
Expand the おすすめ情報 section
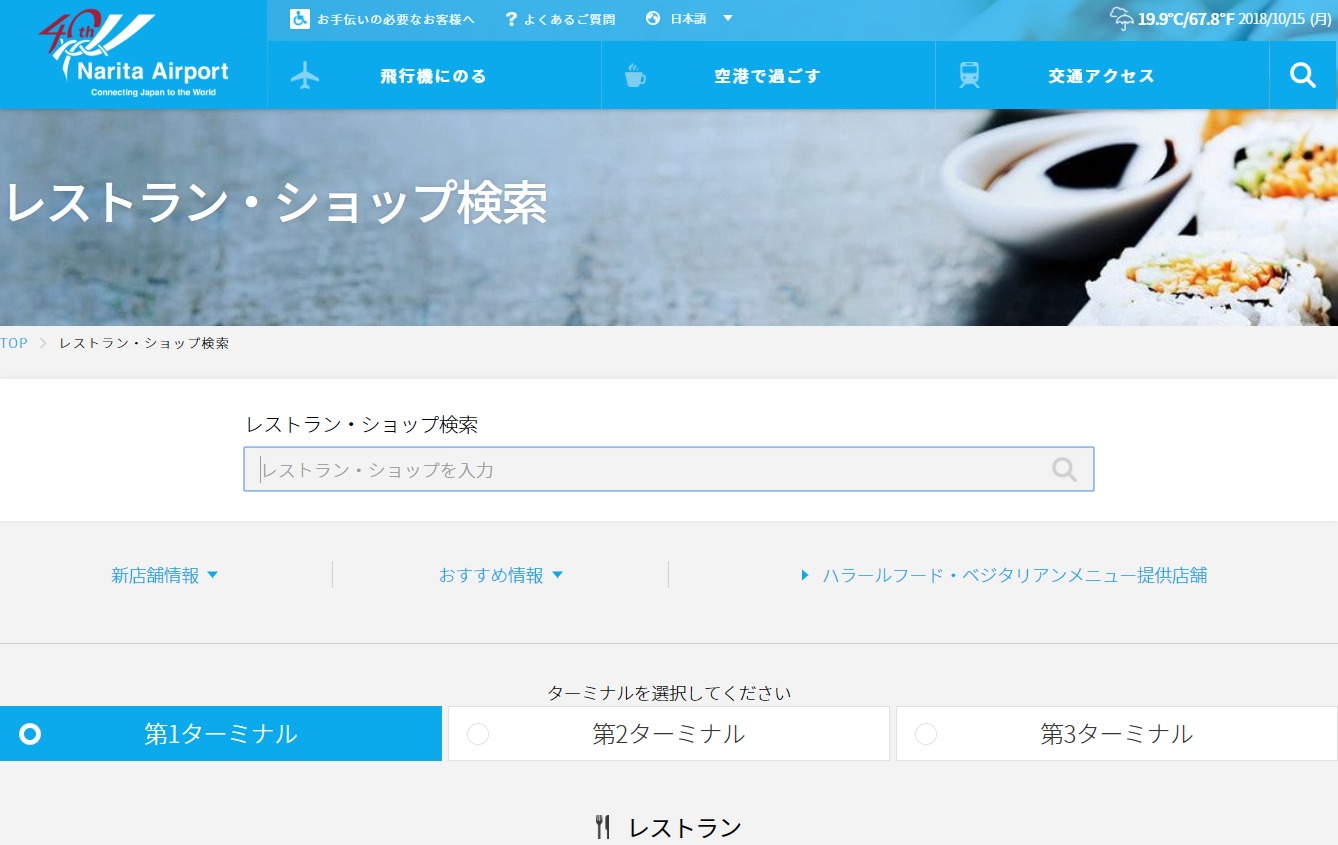[500, 576]
